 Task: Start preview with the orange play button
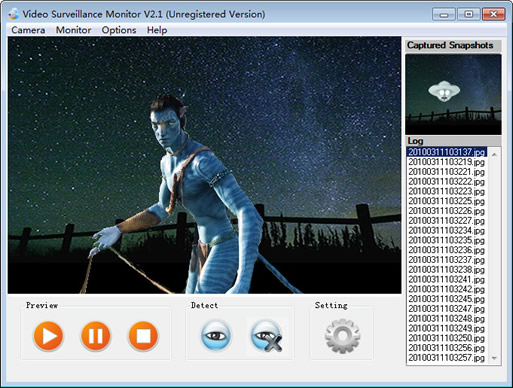(48, 336)
